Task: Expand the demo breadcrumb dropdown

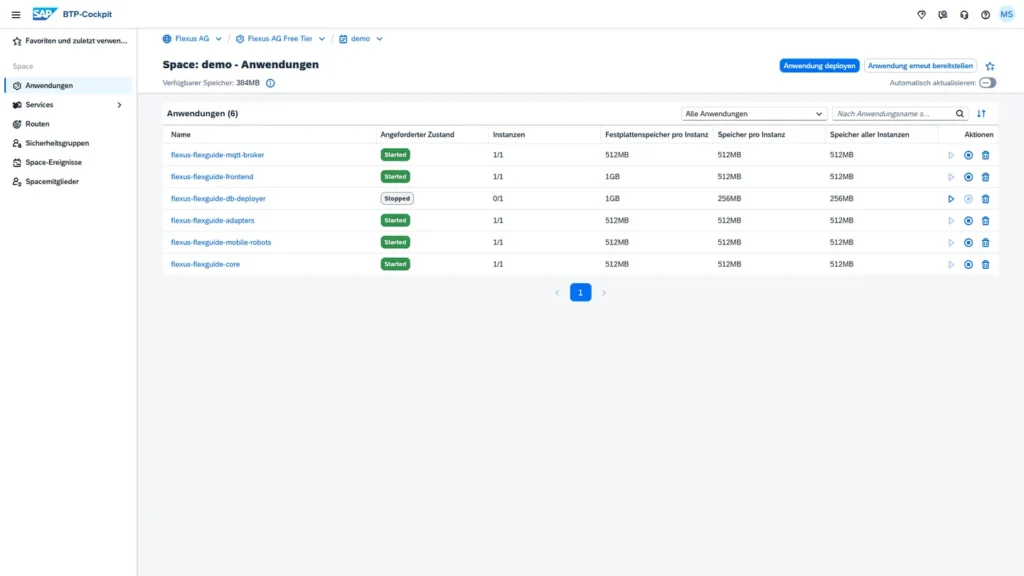Action: pyautogui.click(x=379, y=39)
